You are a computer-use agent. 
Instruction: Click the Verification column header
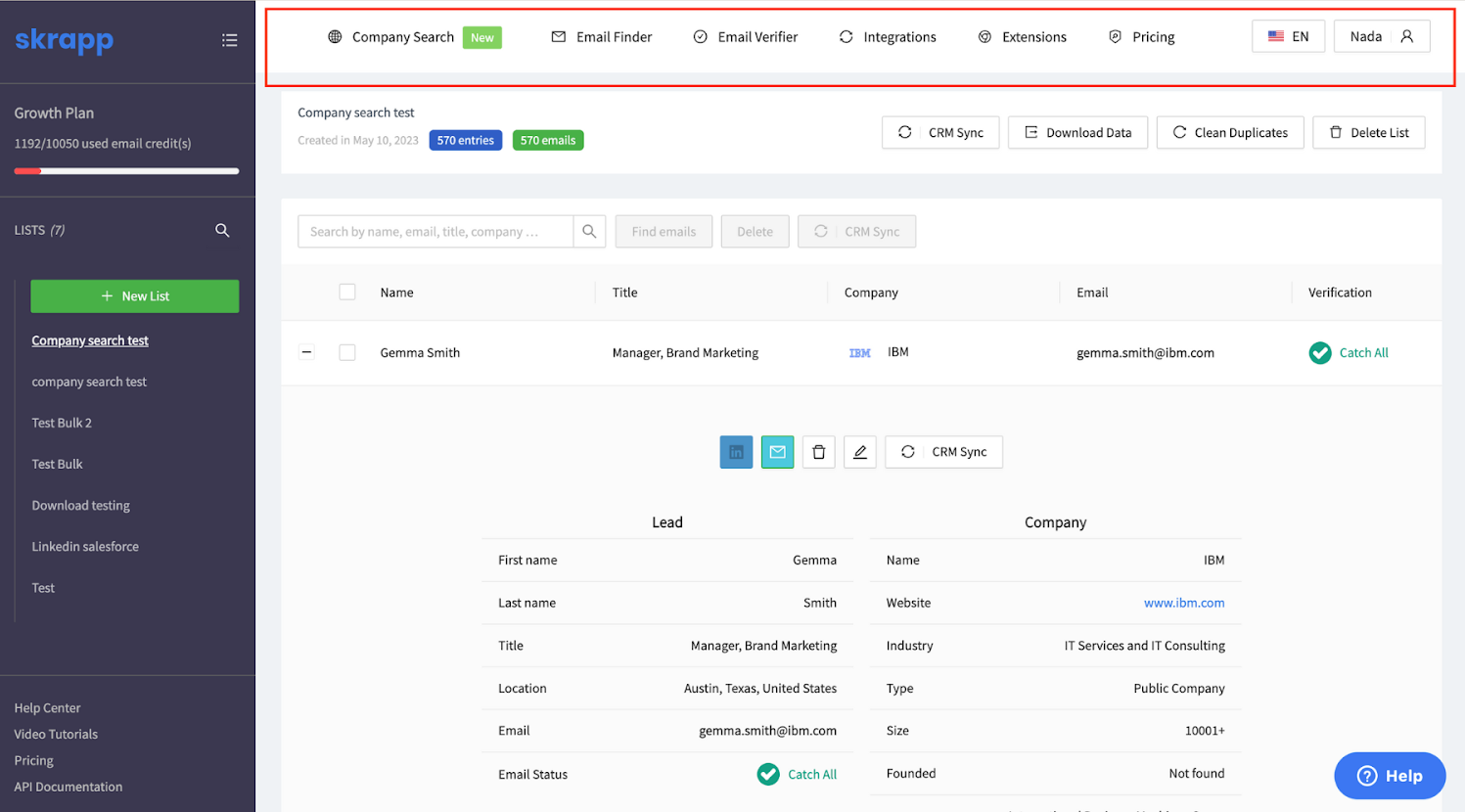click(1340, 293)
